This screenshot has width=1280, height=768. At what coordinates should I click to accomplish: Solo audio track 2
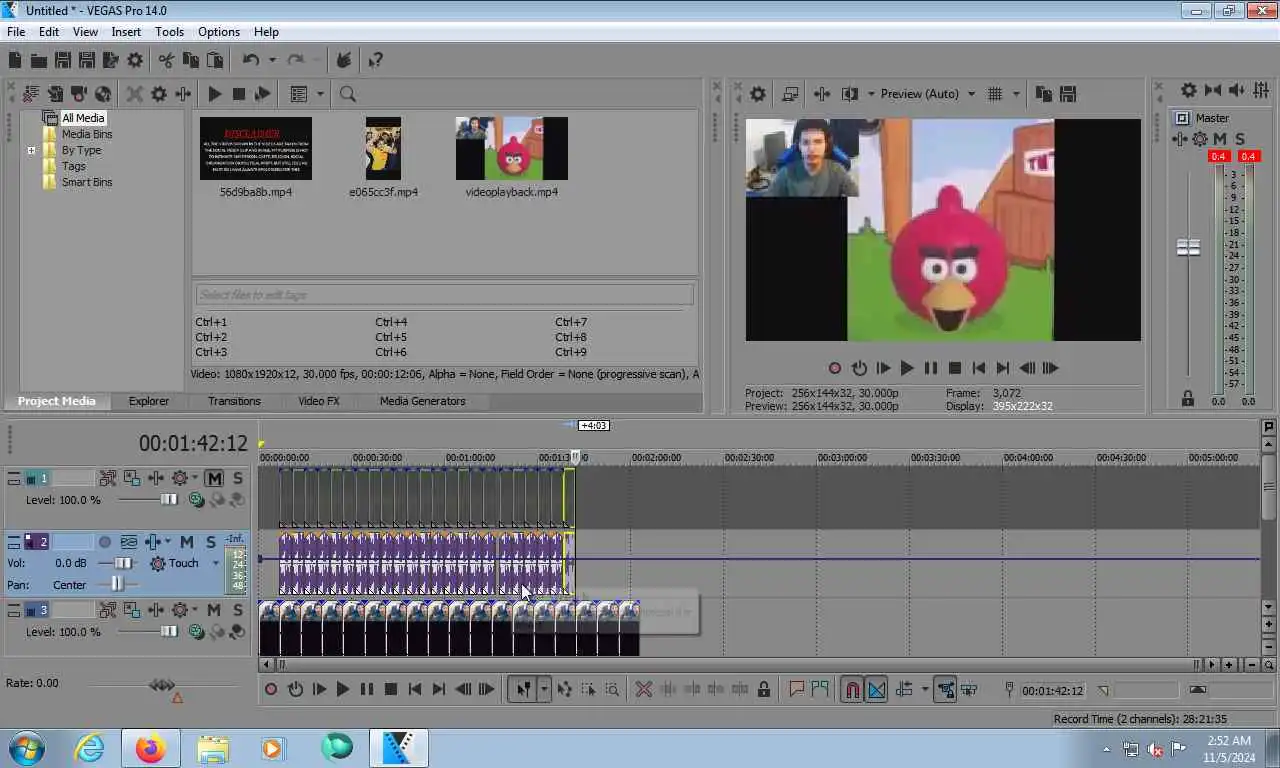(210, 542)
